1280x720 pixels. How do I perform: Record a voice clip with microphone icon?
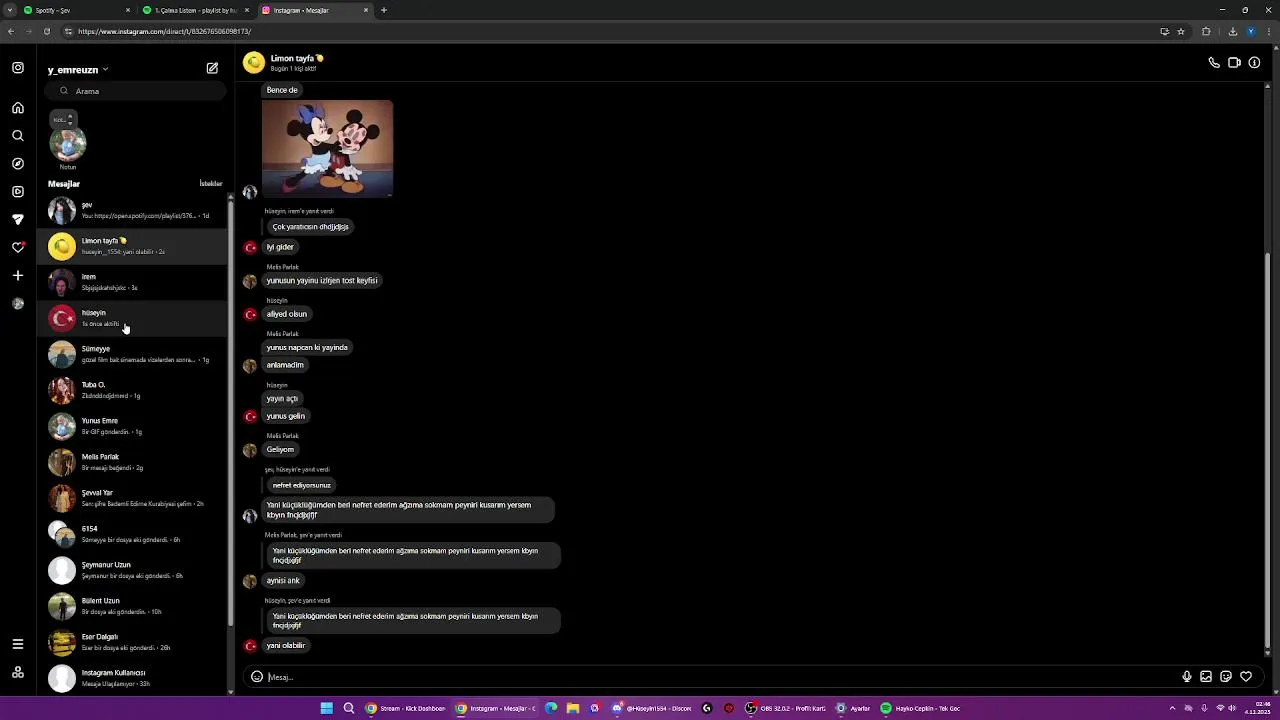(1187, 677)
